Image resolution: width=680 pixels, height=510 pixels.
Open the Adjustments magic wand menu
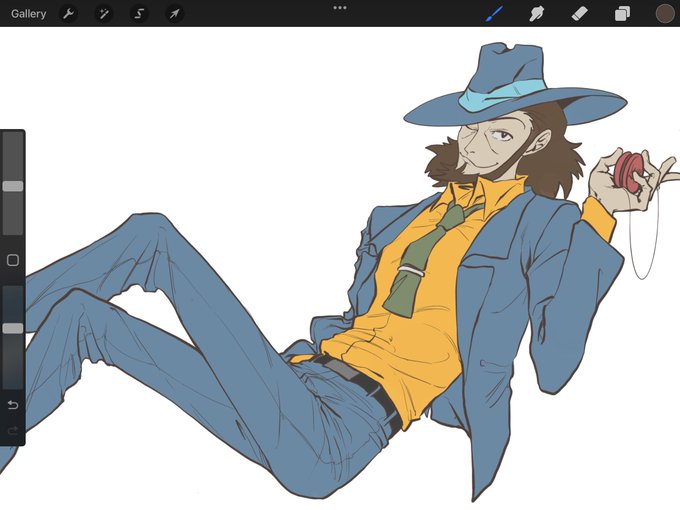coord(104,14)
